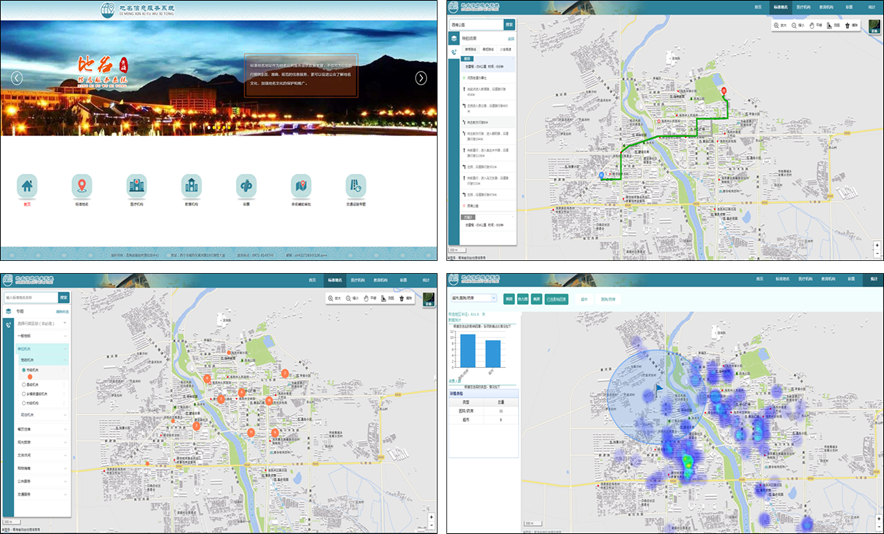
Task: Open the hospital building icon on home page
Action: click(x=136, y=186)
